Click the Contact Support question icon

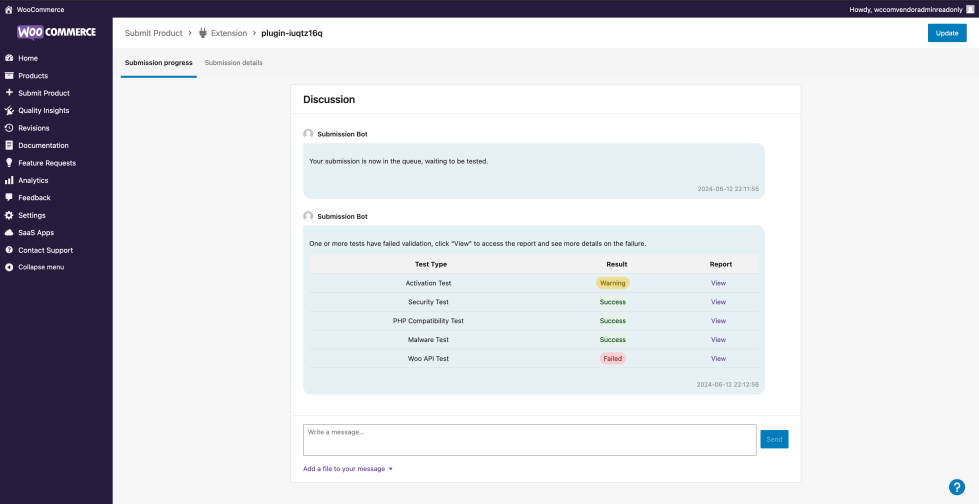click(x=9, y=250)
